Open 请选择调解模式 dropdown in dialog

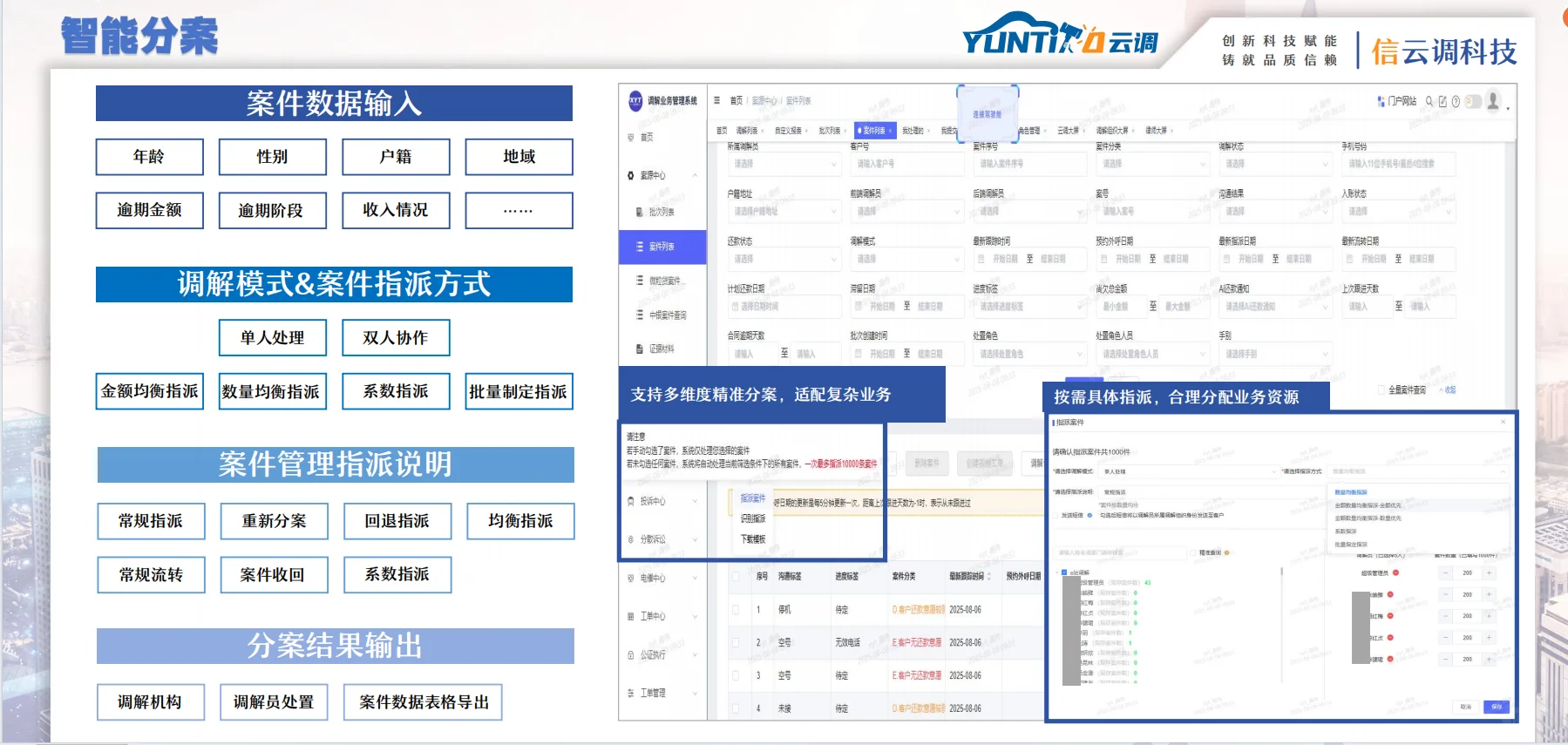point(1189,471)
